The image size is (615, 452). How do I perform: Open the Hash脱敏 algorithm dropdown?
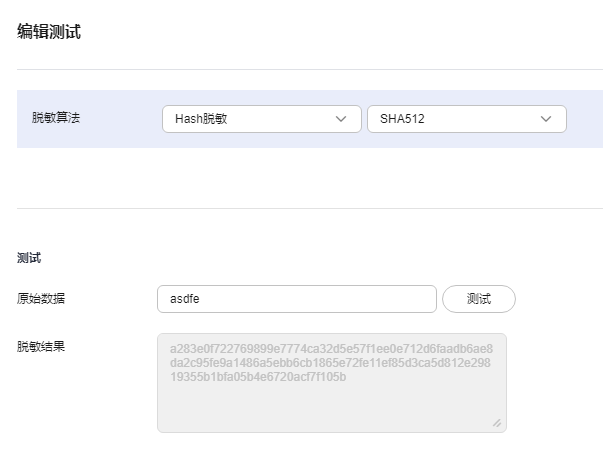[262, 119]
